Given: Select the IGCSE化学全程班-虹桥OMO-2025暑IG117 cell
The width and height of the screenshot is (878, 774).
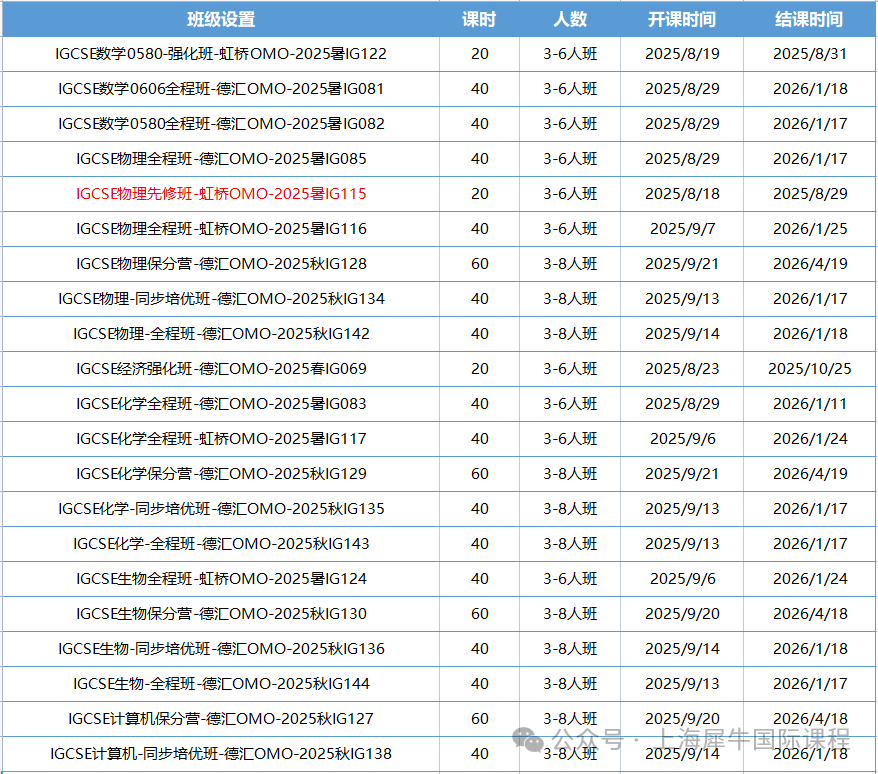Looking at the screenshot, I should click(221, 439).
